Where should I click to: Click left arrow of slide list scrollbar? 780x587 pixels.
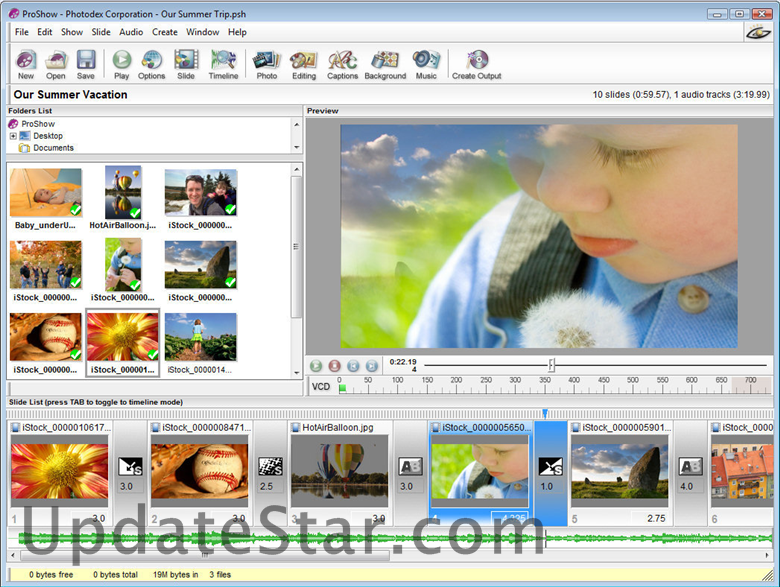coord(13,555)
